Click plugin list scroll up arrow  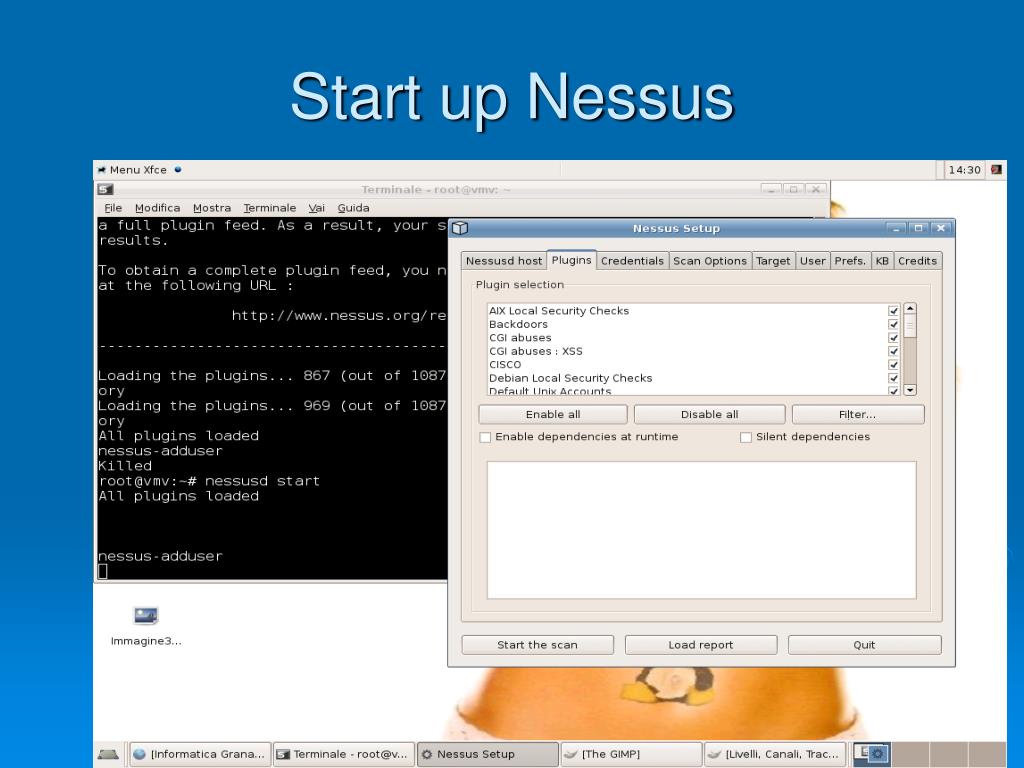coord(910,308)
